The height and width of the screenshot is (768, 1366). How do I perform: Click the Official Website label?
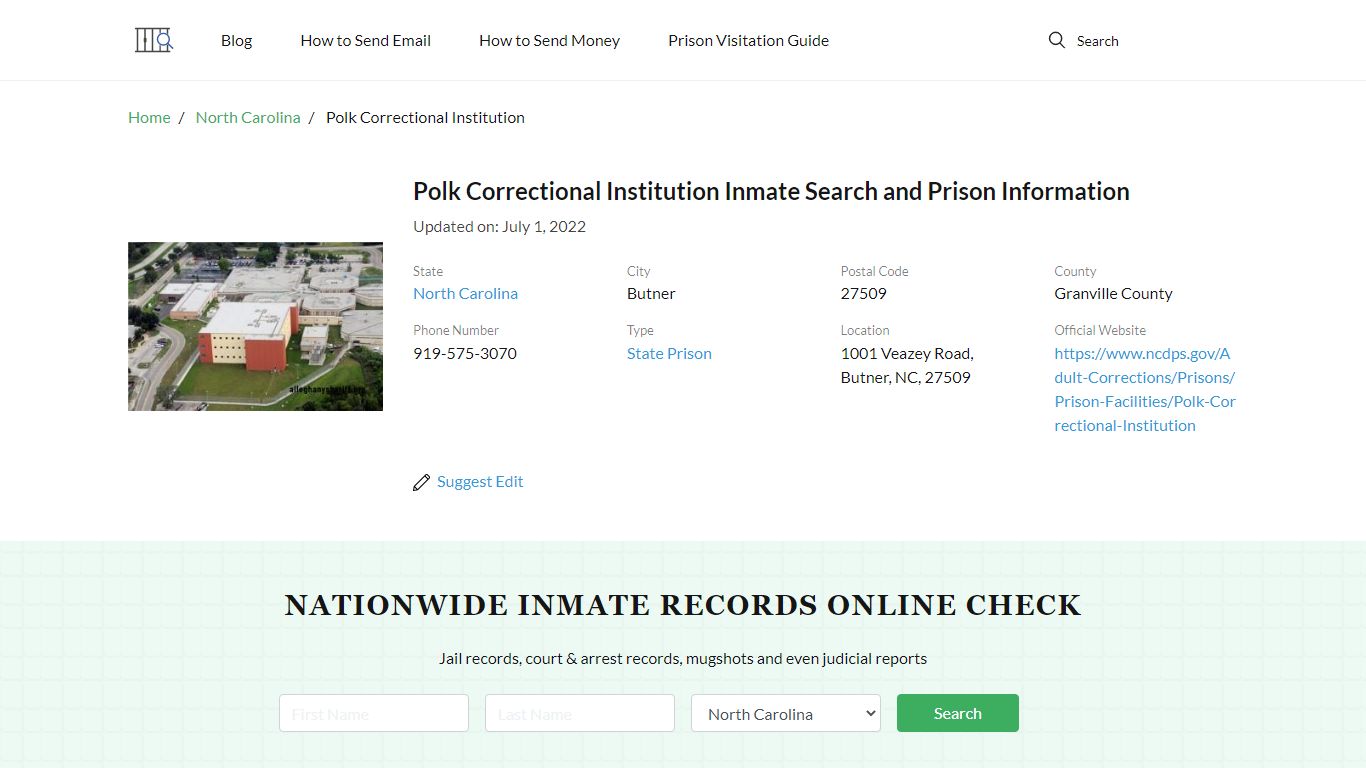coord(1100,330)
